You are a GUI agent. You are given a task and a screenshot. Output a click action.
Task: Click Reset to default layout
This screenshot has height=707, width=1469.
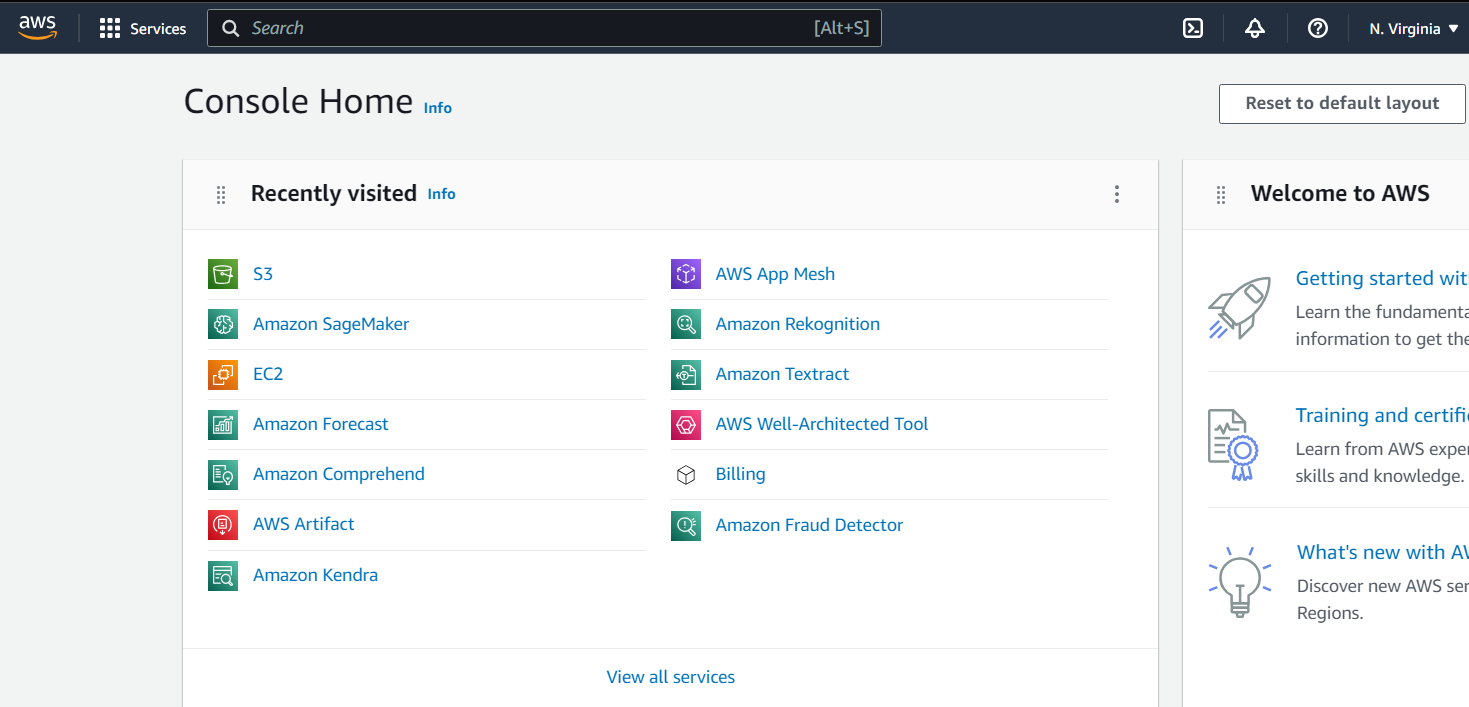(1342, 104)
